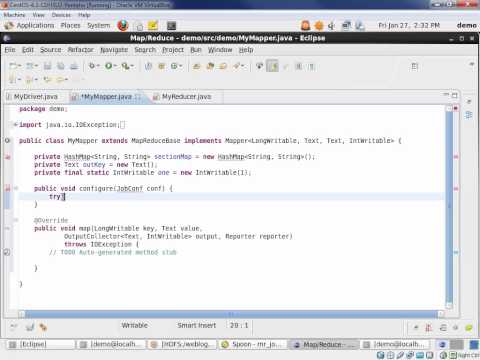Open the Source menu
480x360 pixels.
tap(51, 50)
